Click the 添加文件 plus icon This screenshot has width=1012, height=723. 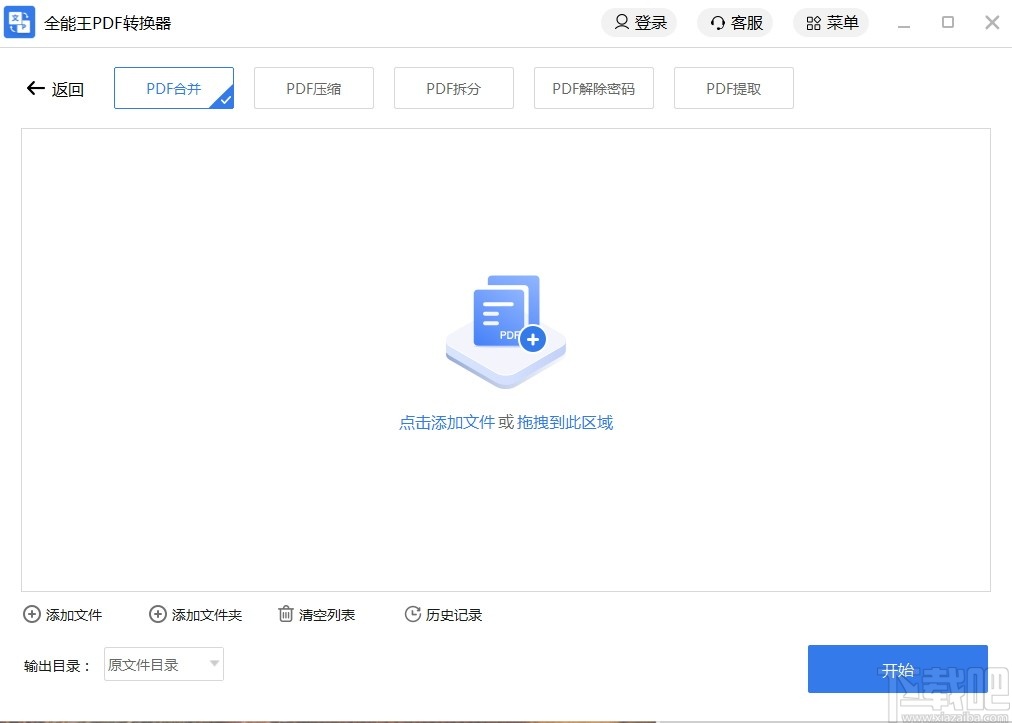[32, 615]
